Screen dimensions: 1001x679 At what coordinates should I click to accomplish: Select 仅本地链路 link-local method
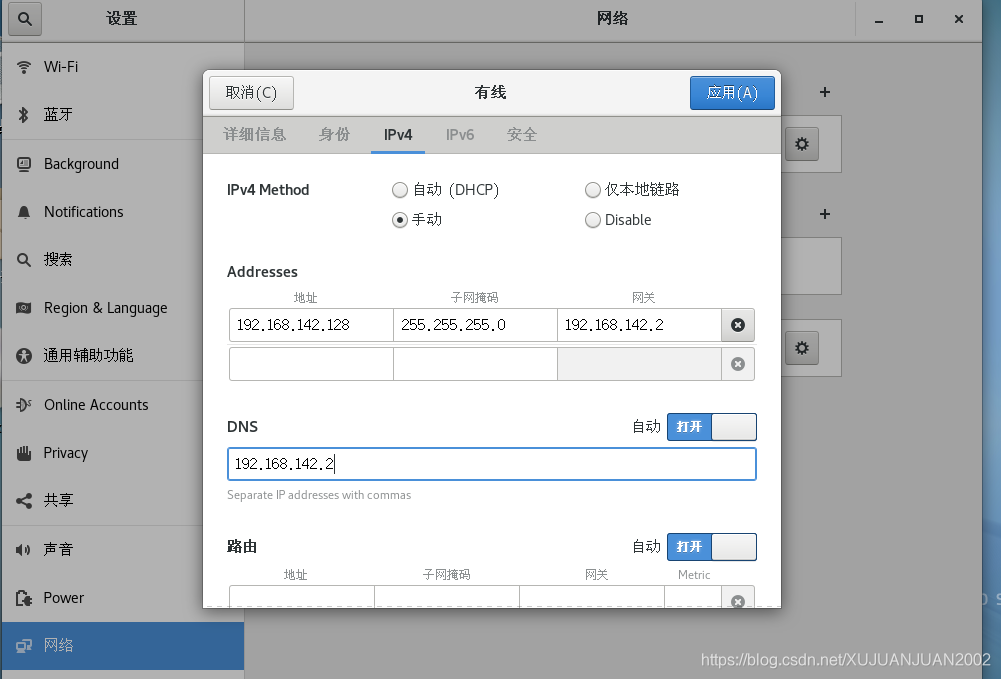click(632, 190)
